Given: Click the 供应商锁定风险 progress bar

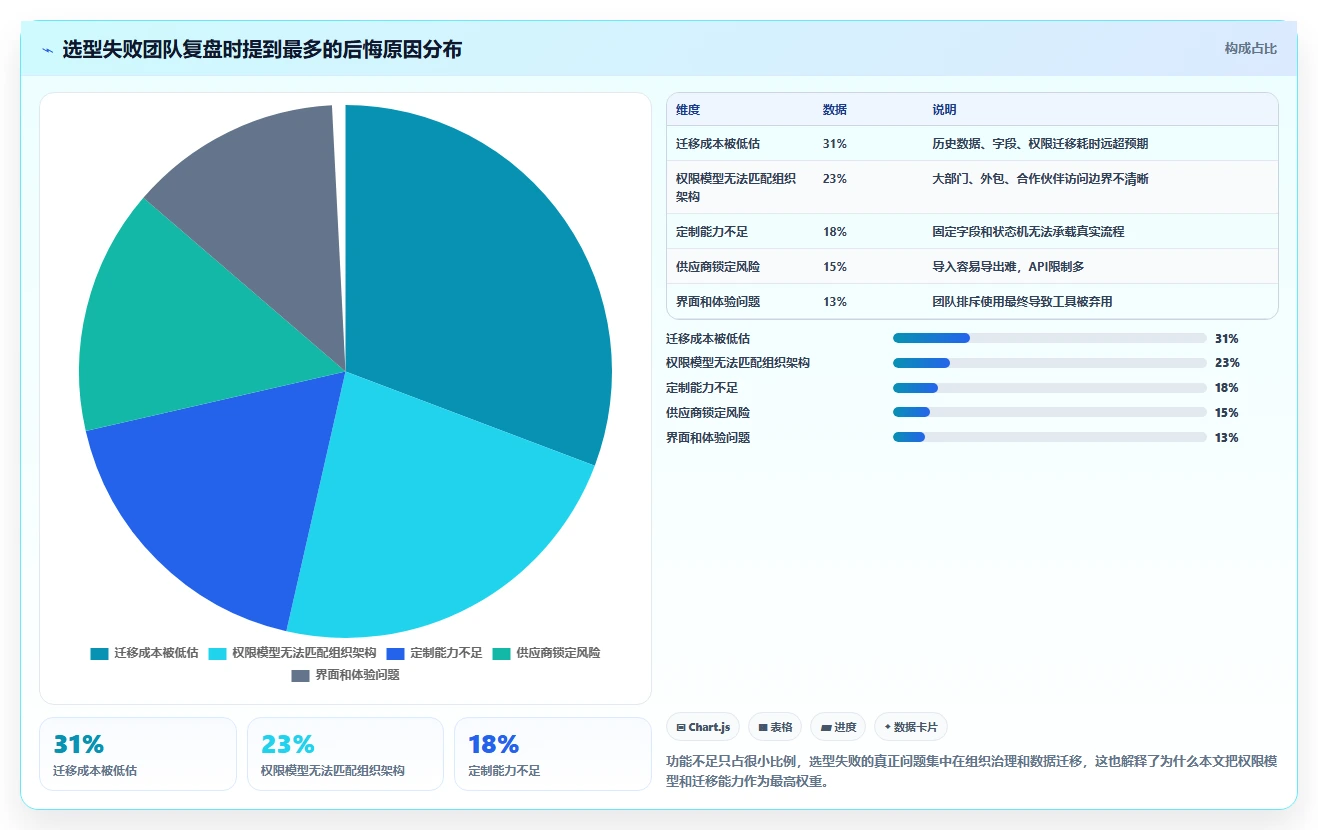Looking at the screenshot, I should (x=1050, y=412).
